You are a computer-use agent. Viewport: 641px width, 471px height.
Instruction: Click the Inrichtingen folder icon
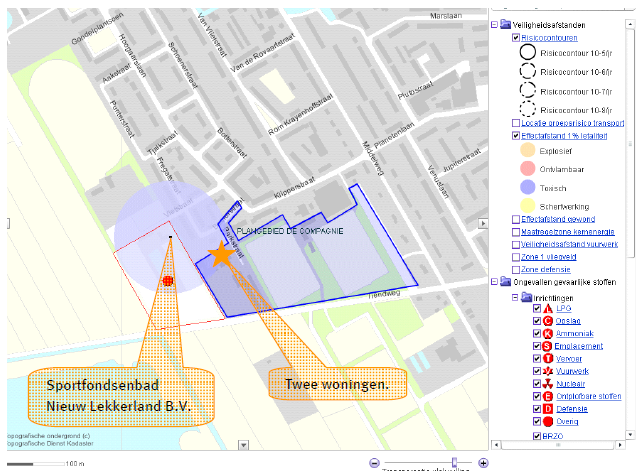(527, 297)
